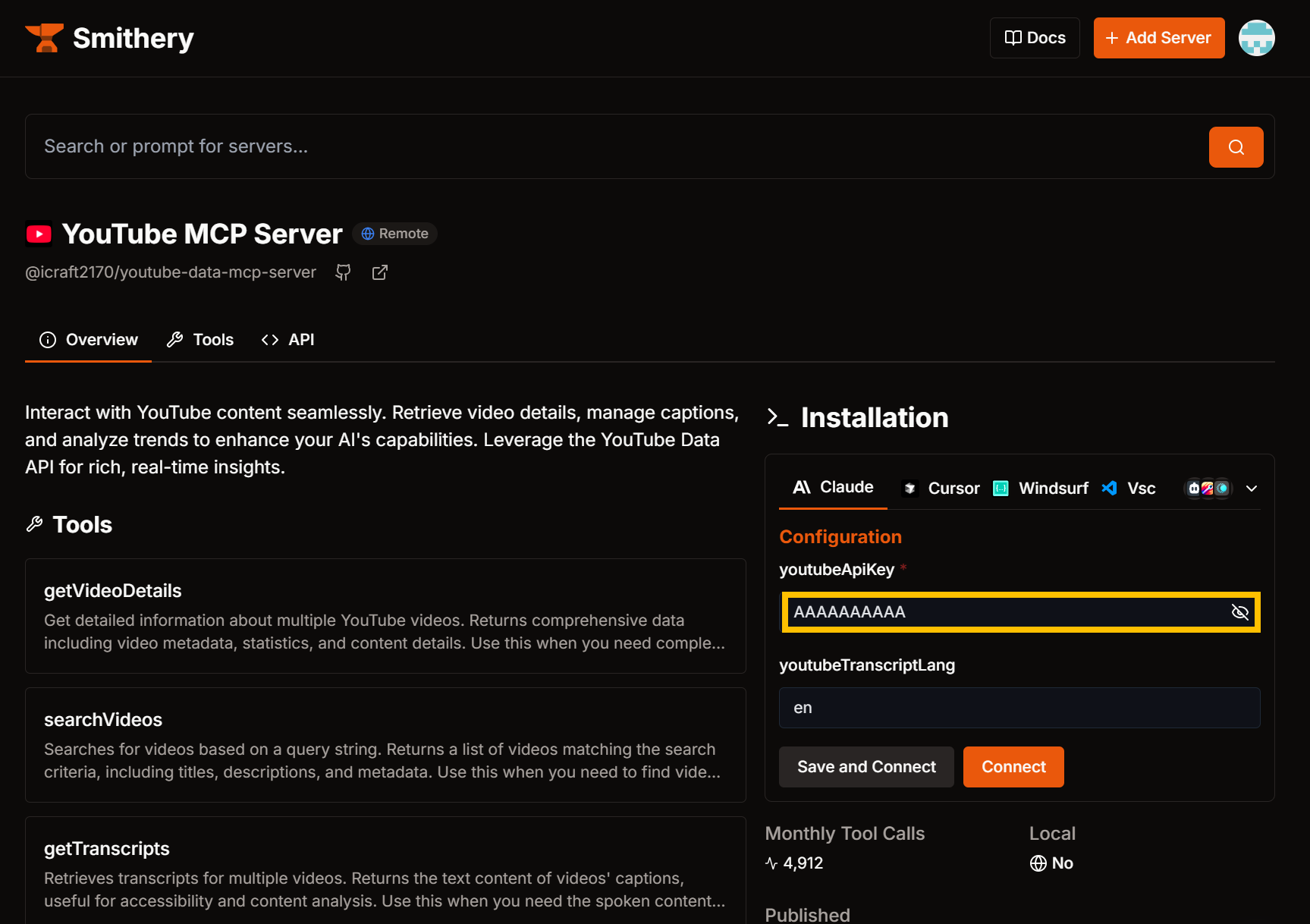1310x924 pixels.
Task: Click the Configuration heading
Action: [x=840, y=537]
